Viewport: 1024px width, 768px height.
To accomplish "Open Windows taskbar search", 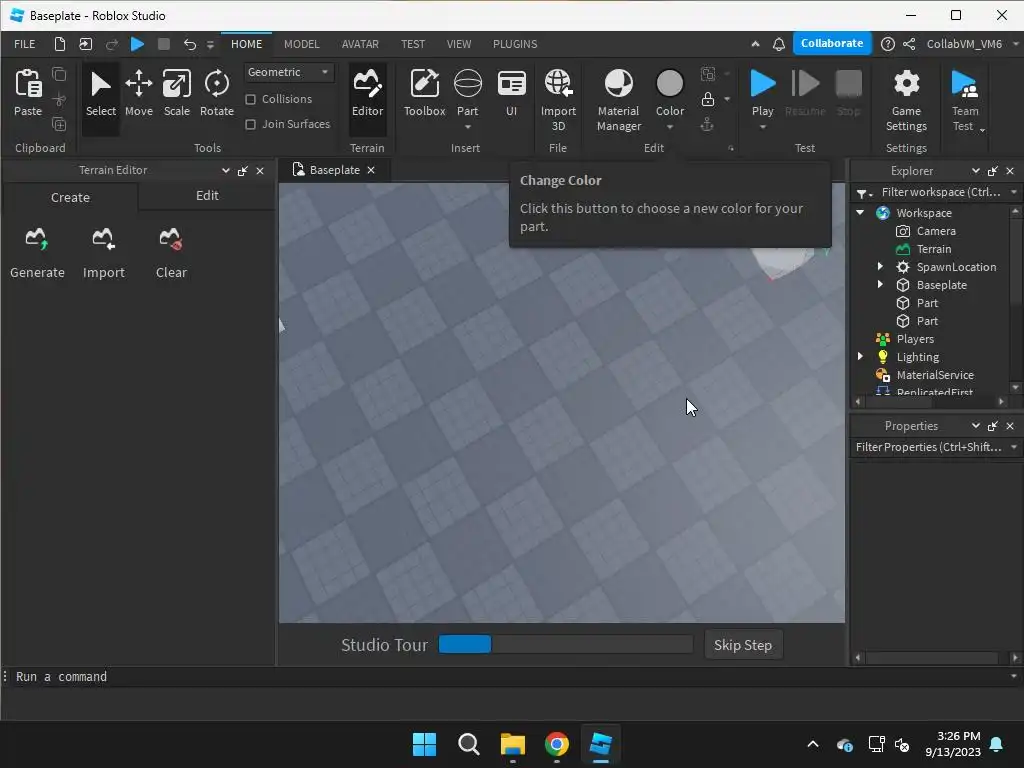I will click(x=468, y=744).
